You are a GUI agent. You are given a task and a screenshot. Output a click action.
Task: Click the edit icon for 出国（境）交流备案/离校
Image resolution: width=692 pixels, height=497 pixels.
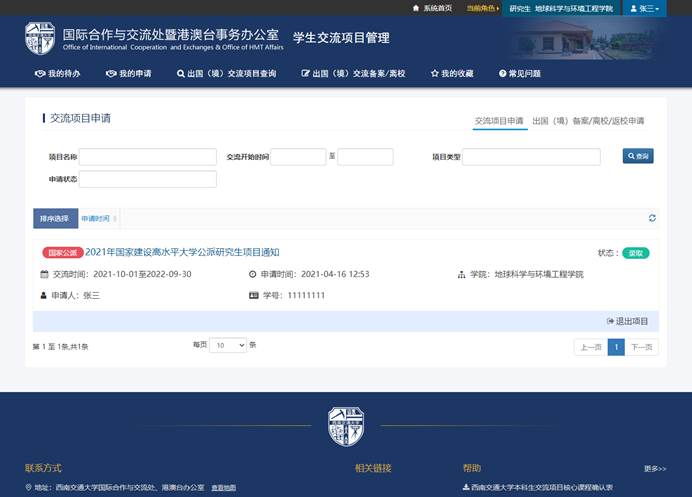coord(306,73)
